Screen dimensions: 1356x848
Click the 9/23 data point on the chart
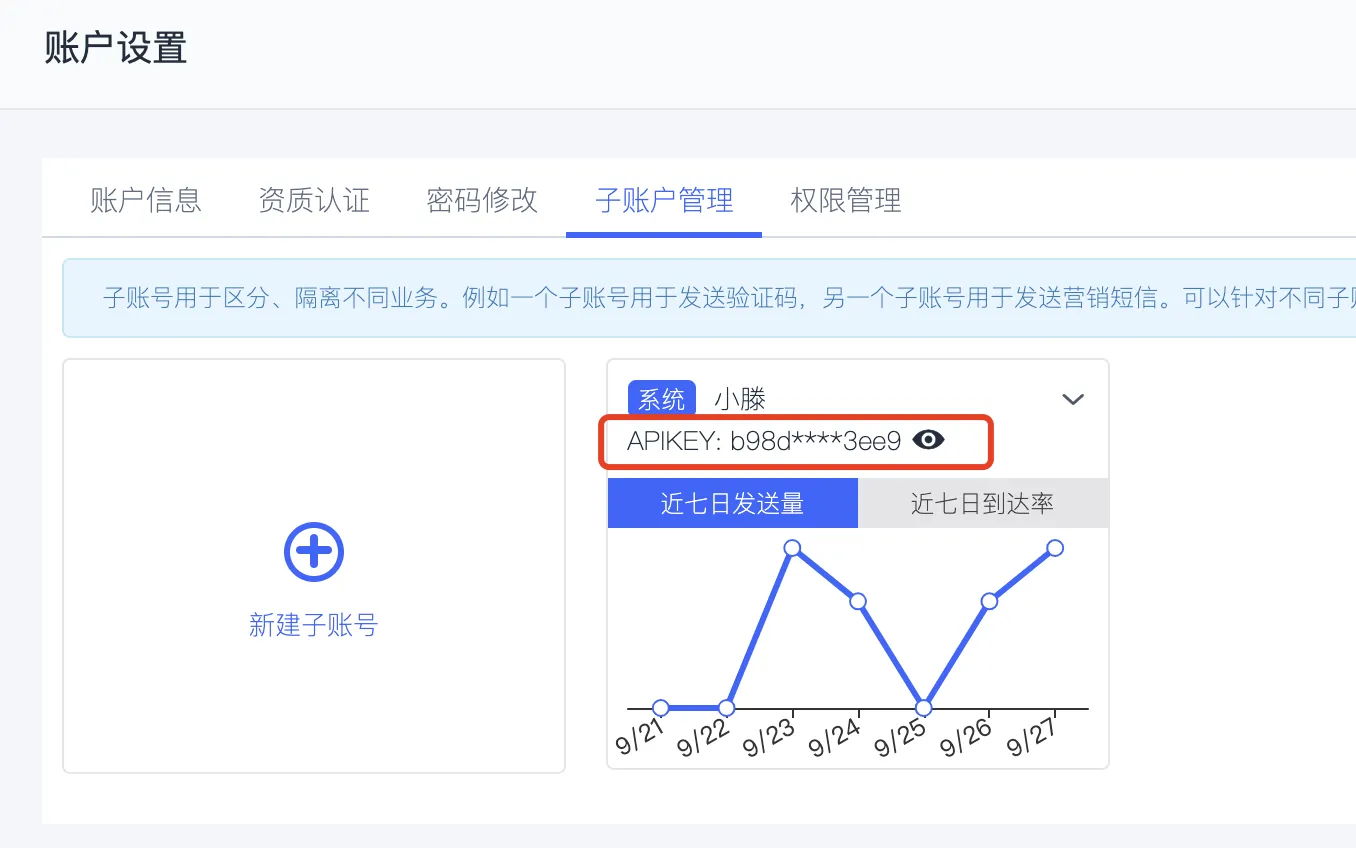[x=792, y=548]
